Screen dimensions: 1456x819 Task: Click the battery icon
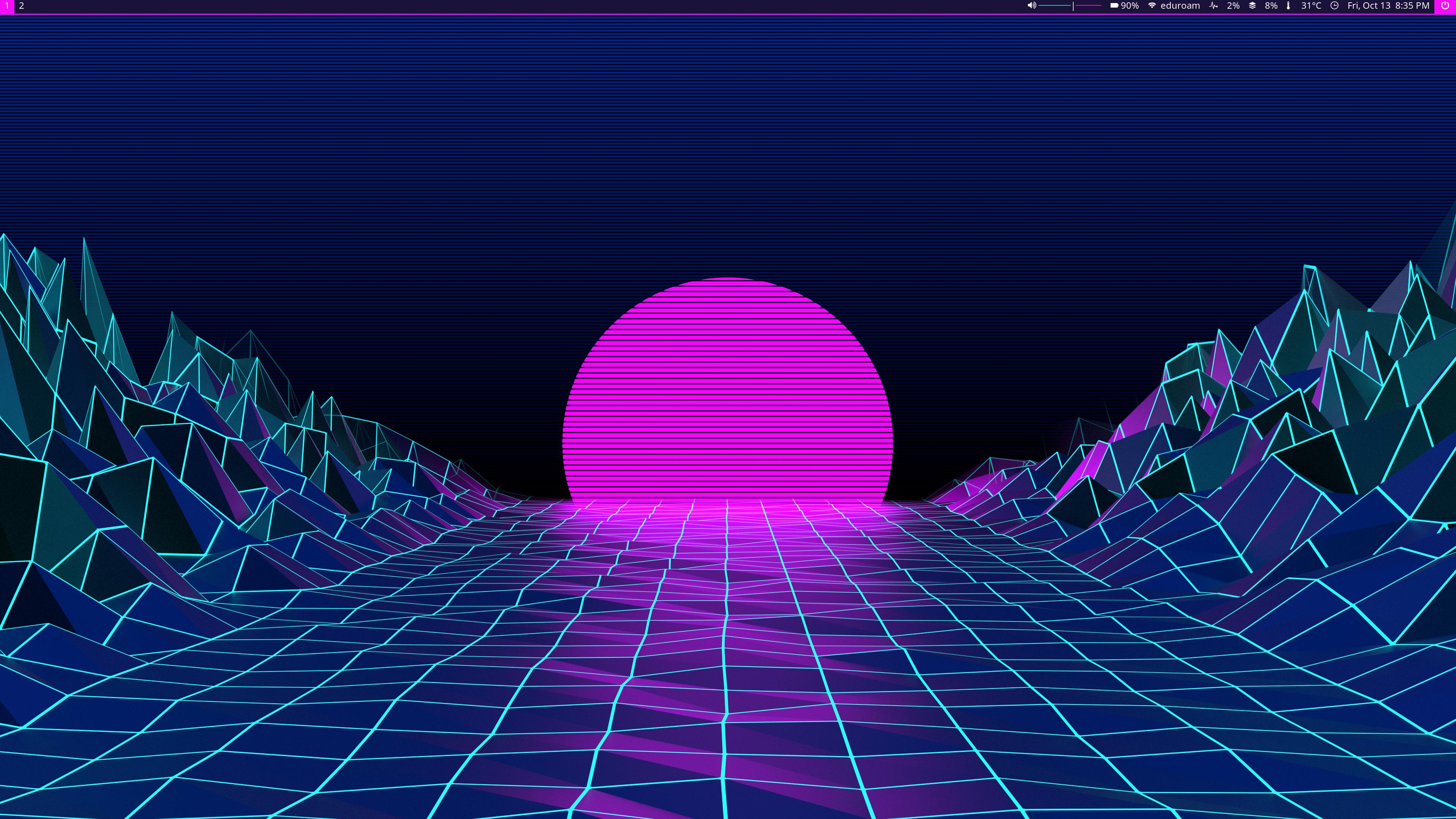1114,6
